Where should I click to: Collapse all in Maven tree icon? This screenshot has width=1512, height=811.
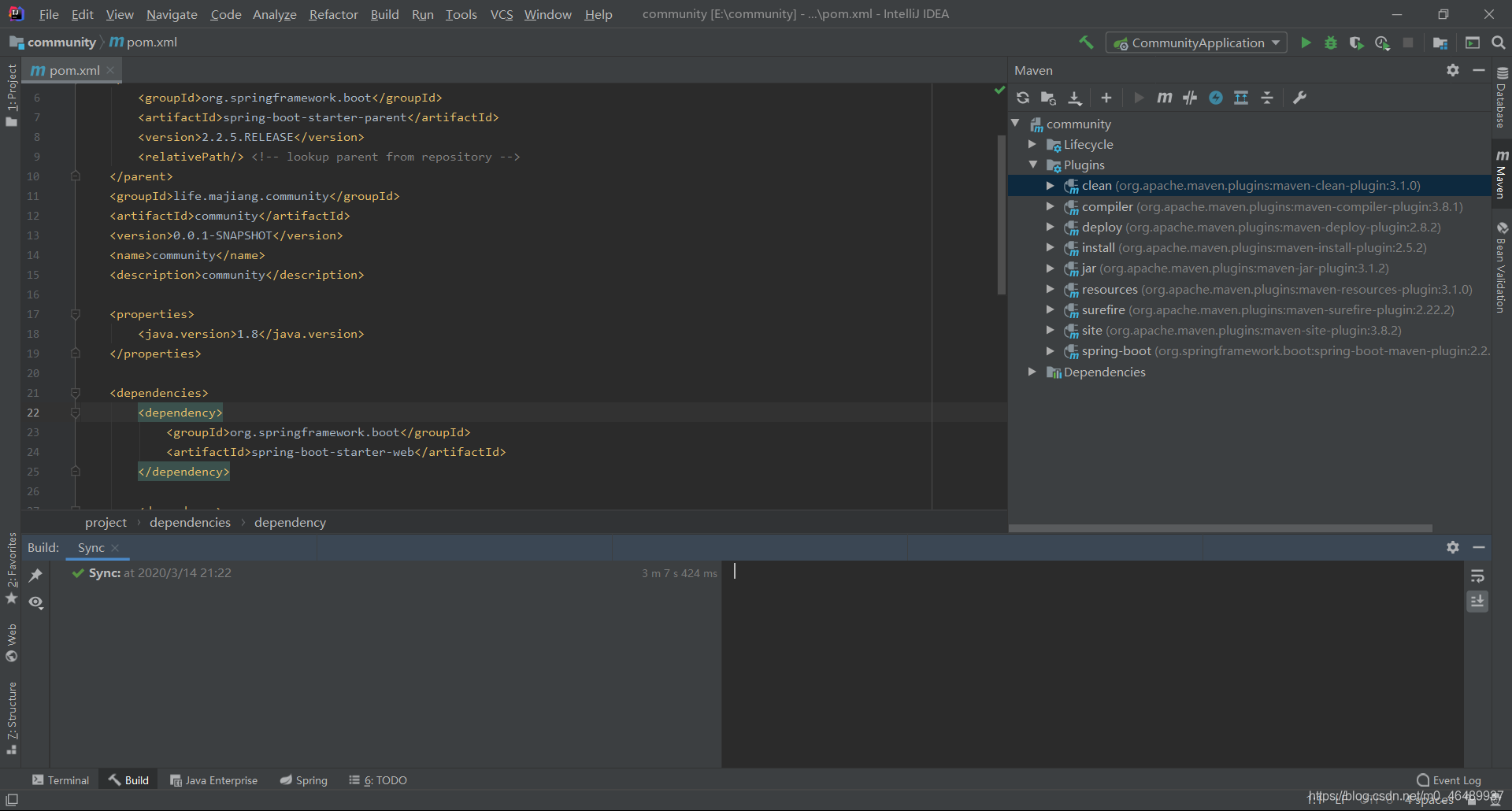1267,98
